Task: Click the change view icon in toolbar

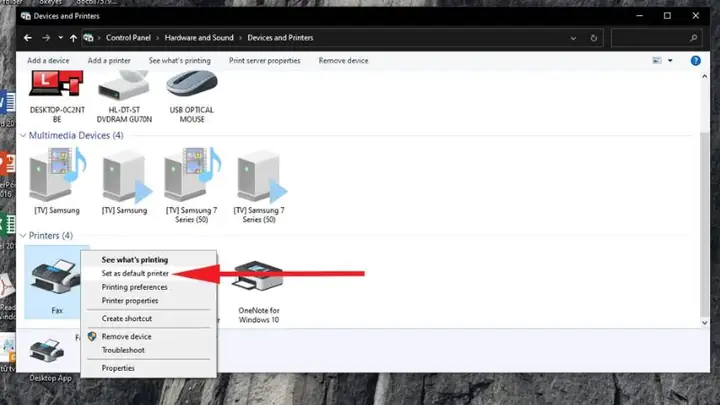Action: click(x=657, y=61)
